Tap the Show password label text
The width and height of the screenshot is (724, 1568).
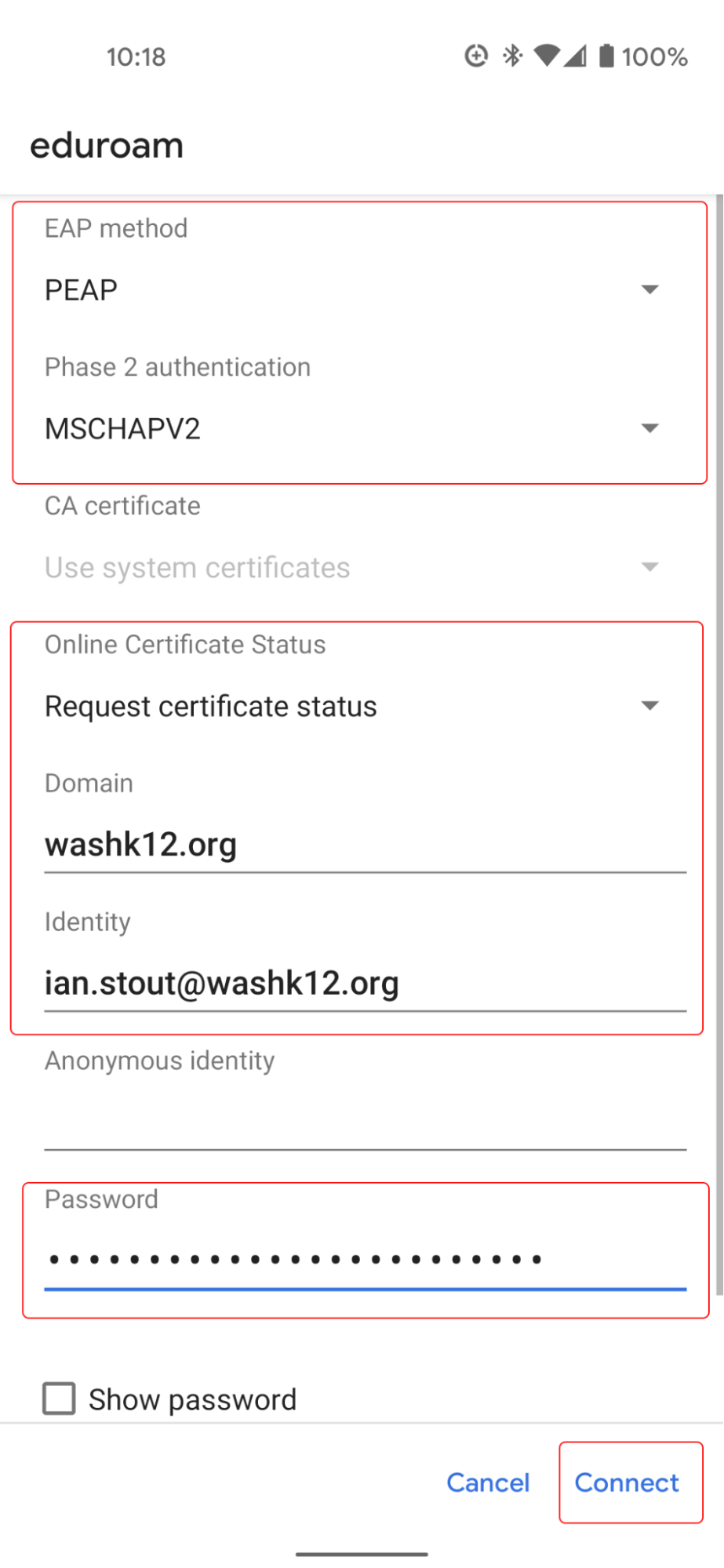(192, 1399)
